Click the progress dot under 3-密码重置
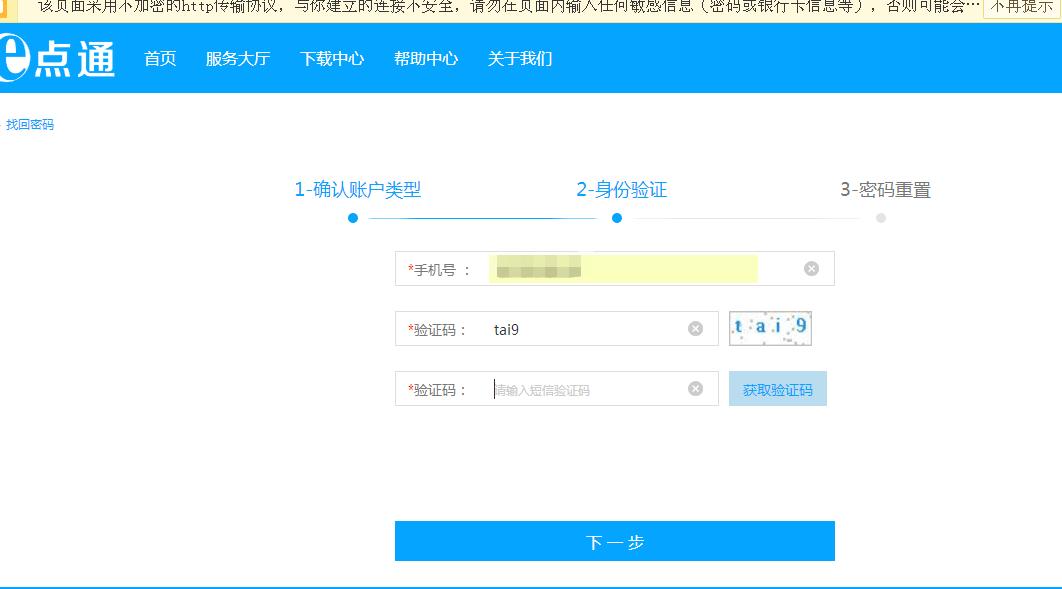Viewport: 1062px width, 589px height. click(881, 217)
